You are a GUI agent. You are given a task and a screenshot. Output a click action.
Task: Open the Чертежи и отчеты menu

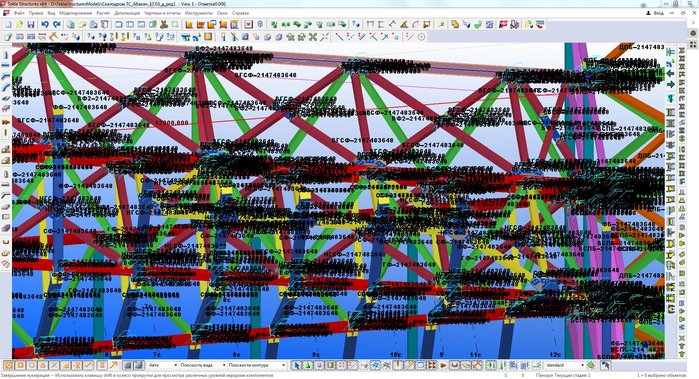(162, 13)
